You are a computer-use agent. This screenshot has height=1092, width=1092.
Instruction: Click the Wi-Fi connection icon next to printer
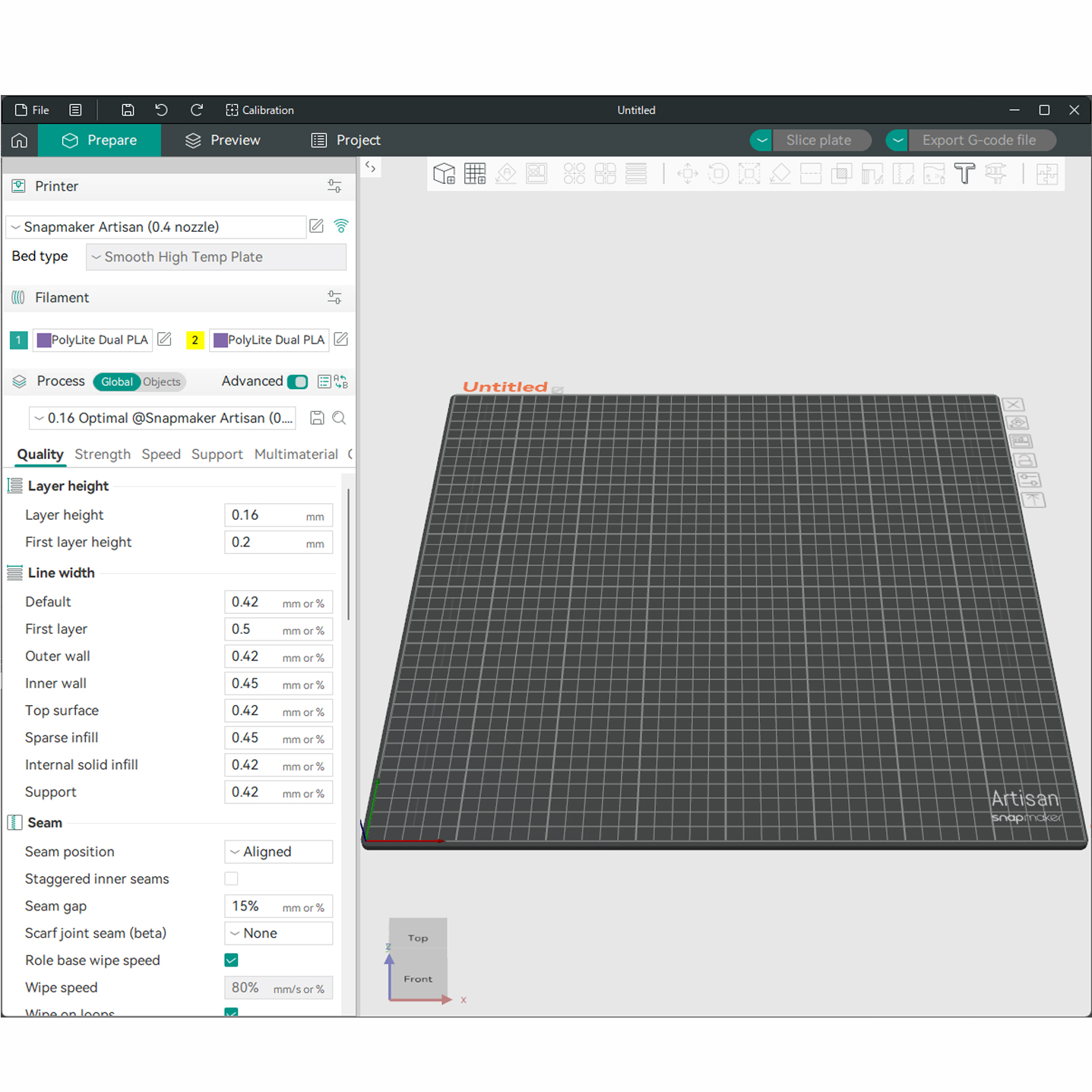[x=341, y=226]
